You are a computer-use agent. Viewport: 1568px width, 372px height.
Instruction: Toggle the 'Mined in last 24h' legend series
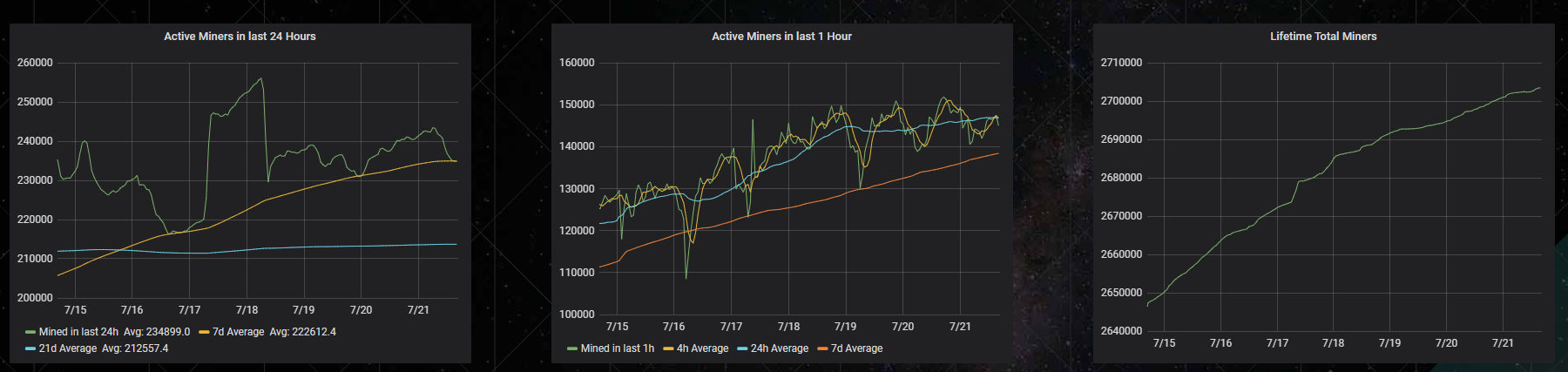click(78, 332)
